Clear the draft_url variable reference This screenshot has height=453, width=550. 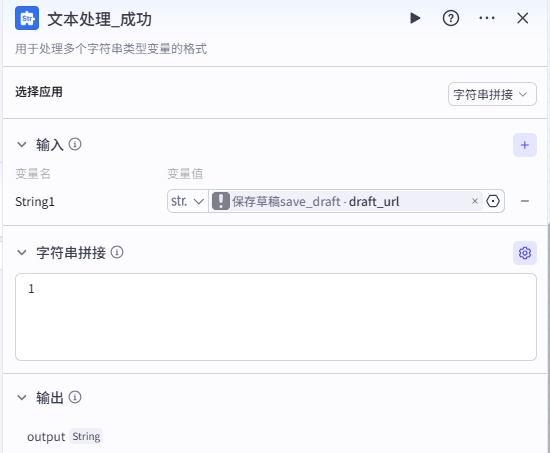(x=475, y=201)
